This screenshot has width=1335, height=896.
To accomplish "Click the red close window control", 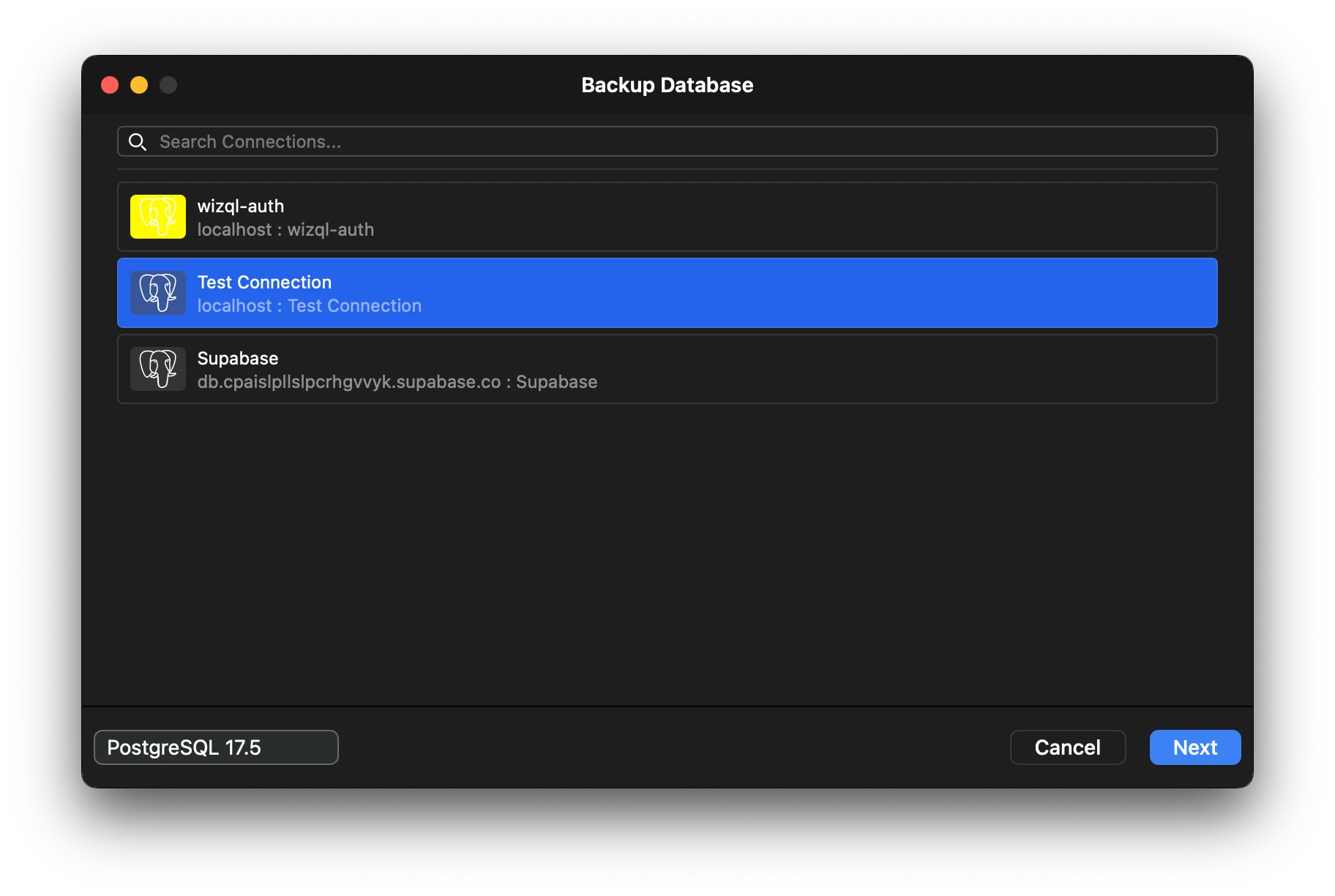I will 109,84.
